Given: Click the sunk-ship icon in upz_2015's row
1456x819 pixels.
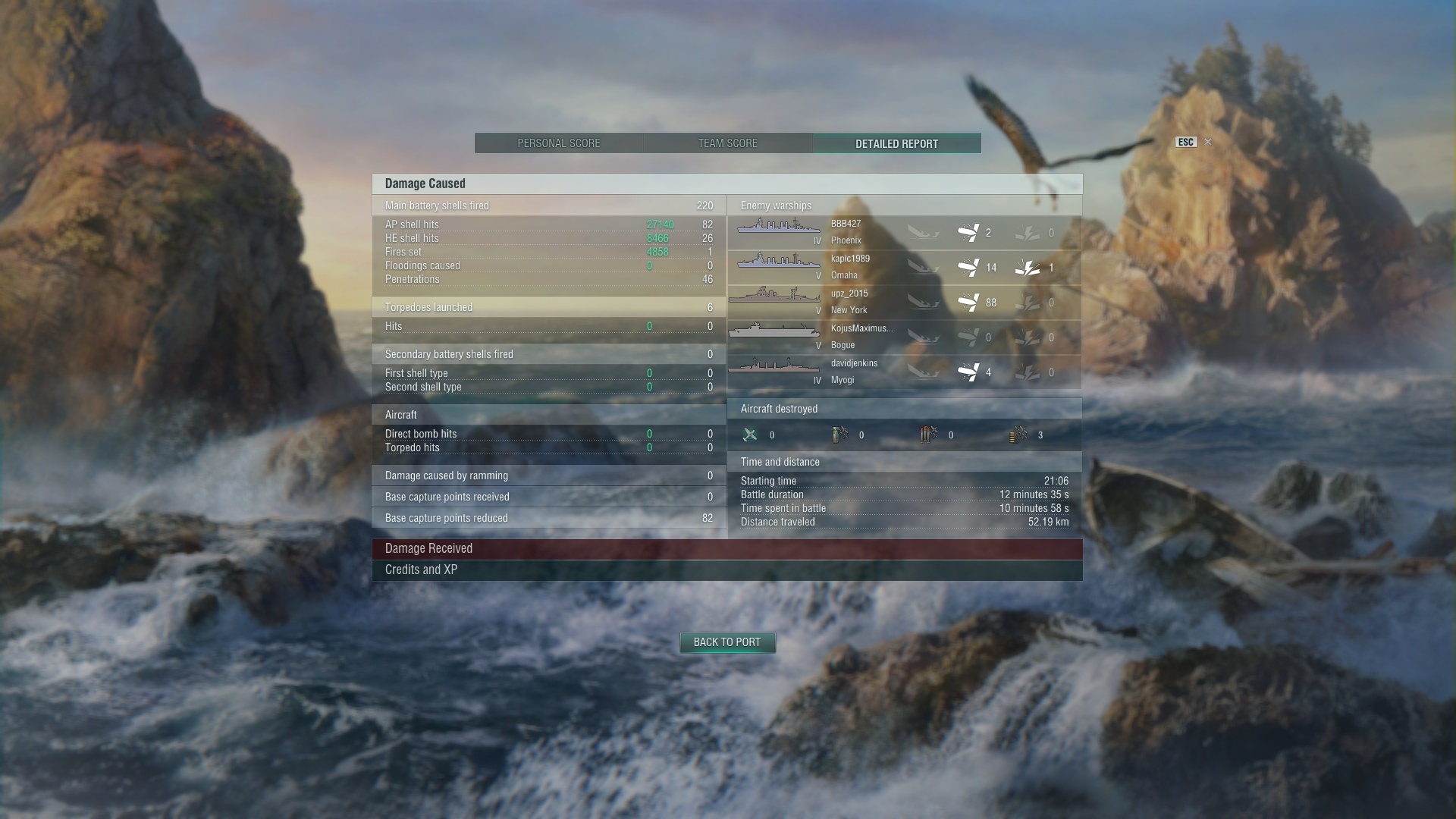Looking at the screenshot, I should coord(924,303).
